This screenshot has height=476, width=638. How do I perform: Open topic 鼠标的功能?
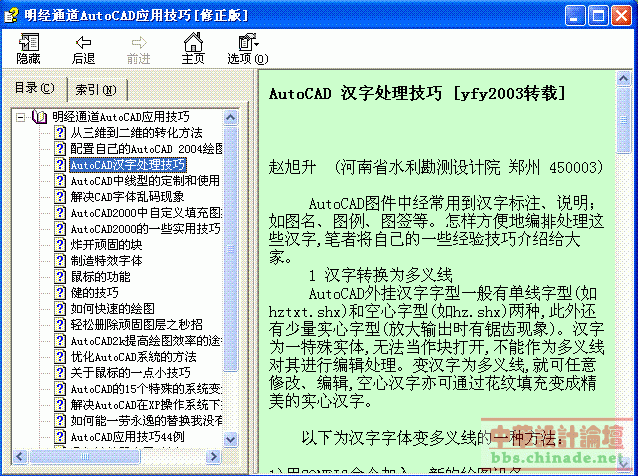click(x=101, y=277)
